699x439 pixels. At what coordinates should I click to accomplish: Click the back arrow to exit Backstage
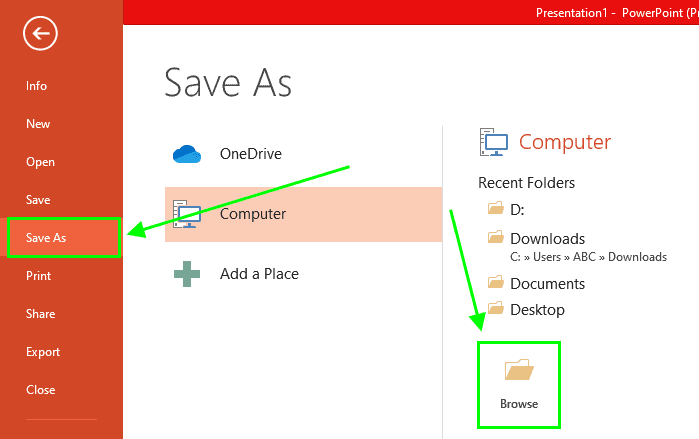click(41, 35)
